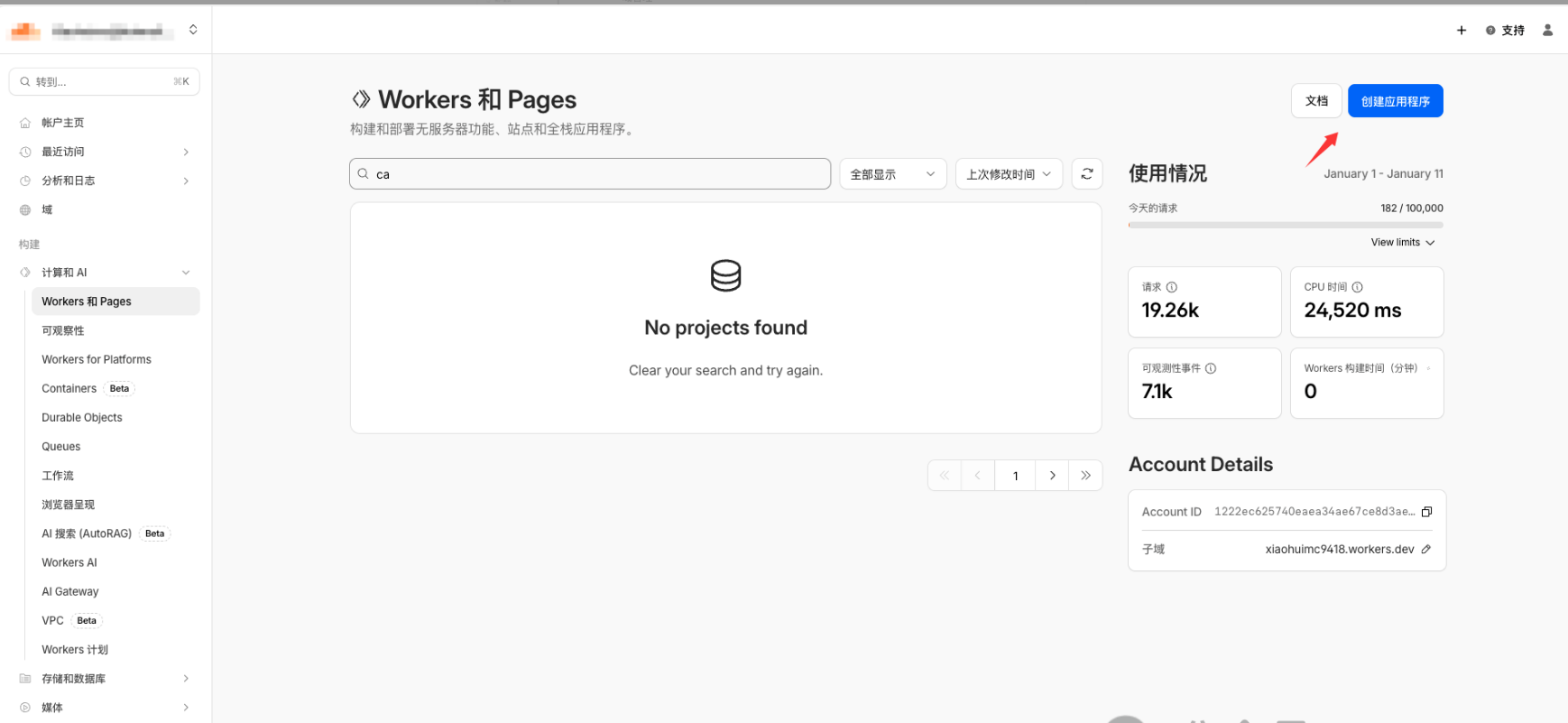Click info icon next to 可观测性事件

tap(1211, 368)
